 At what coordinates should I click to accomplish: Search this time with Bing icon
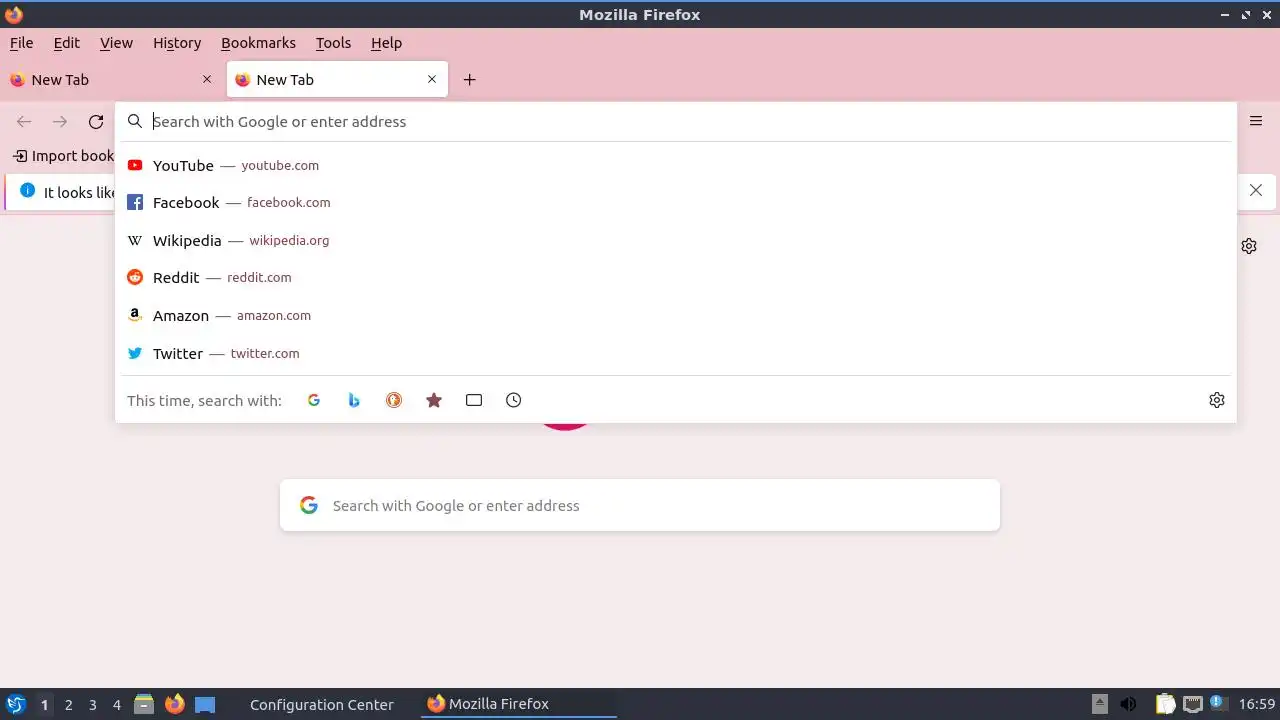click(354, 400)
